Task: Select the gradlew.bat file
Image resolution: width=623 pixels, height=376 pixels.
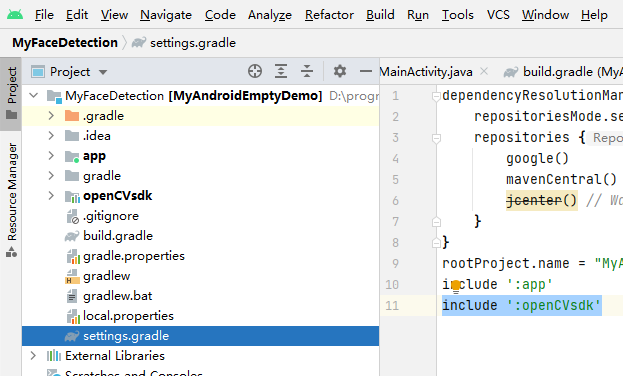Action: [x=201, y=296]
